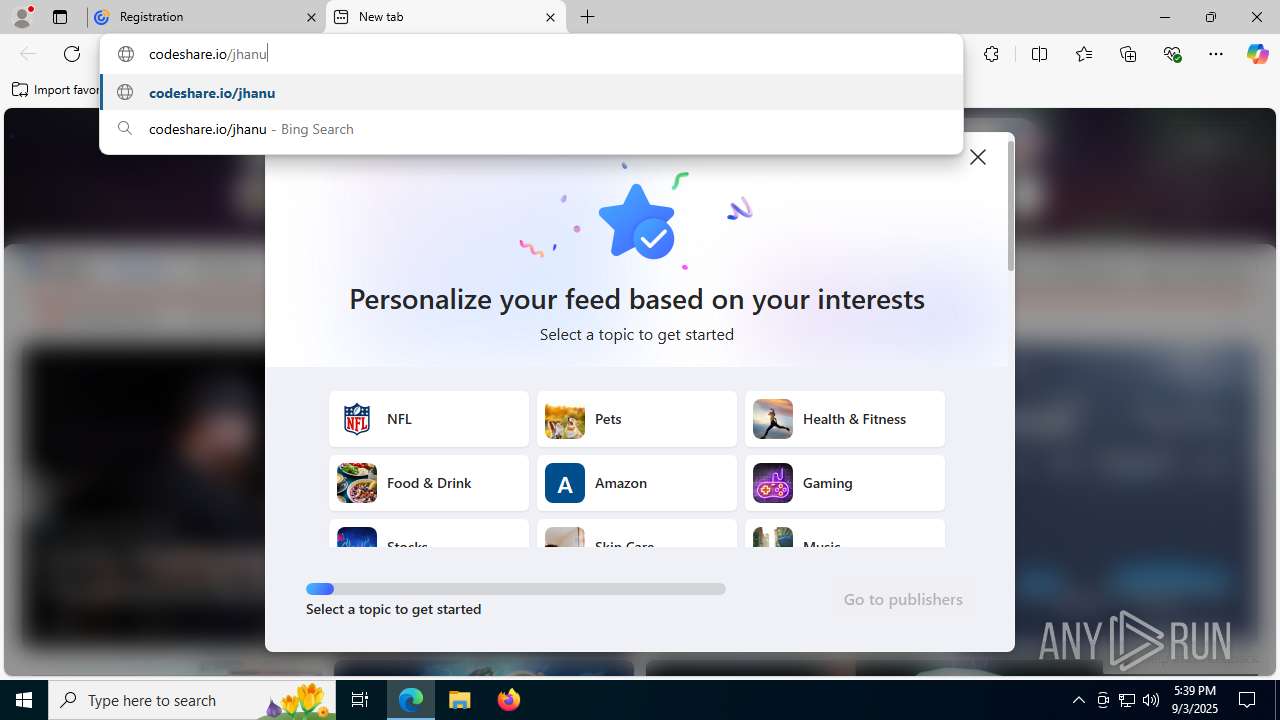This screenshot has width=1280, height=720.
Task: Open Settings and more ellipsis menu
Action: point(1216,54)
